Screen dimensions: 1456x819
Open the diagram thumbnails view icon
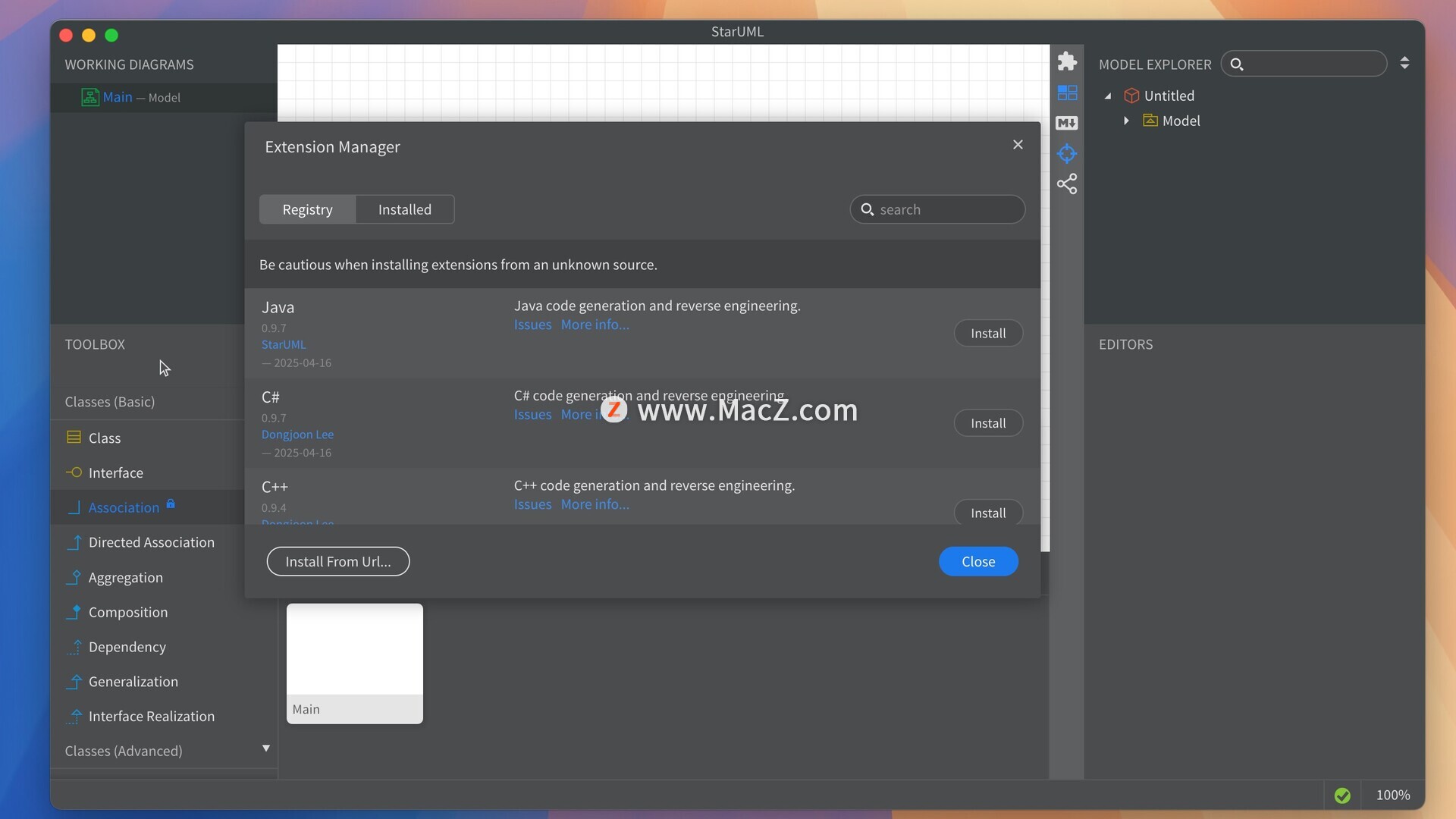pyautogui.click(x=1067, y=93)
